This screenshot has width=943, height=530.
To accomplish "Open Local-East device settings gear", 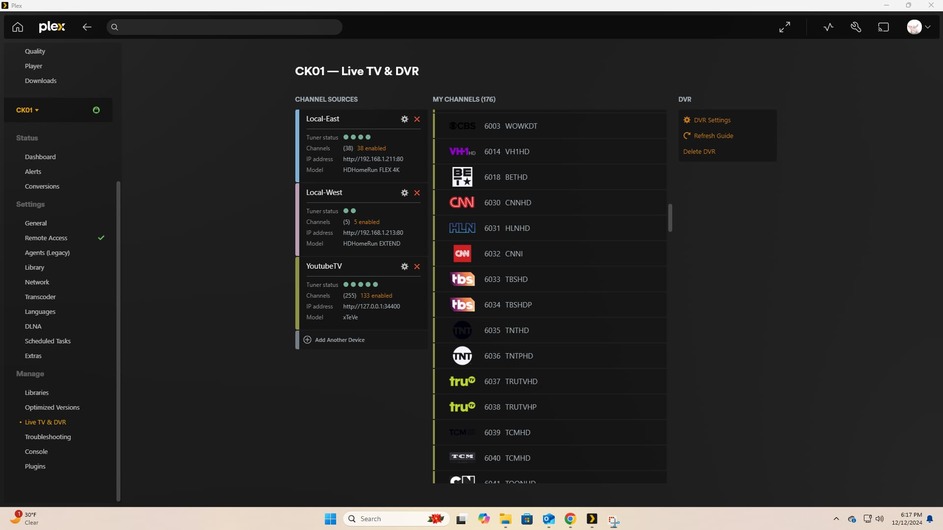I will pyautogui.click(x=405, y=119).
